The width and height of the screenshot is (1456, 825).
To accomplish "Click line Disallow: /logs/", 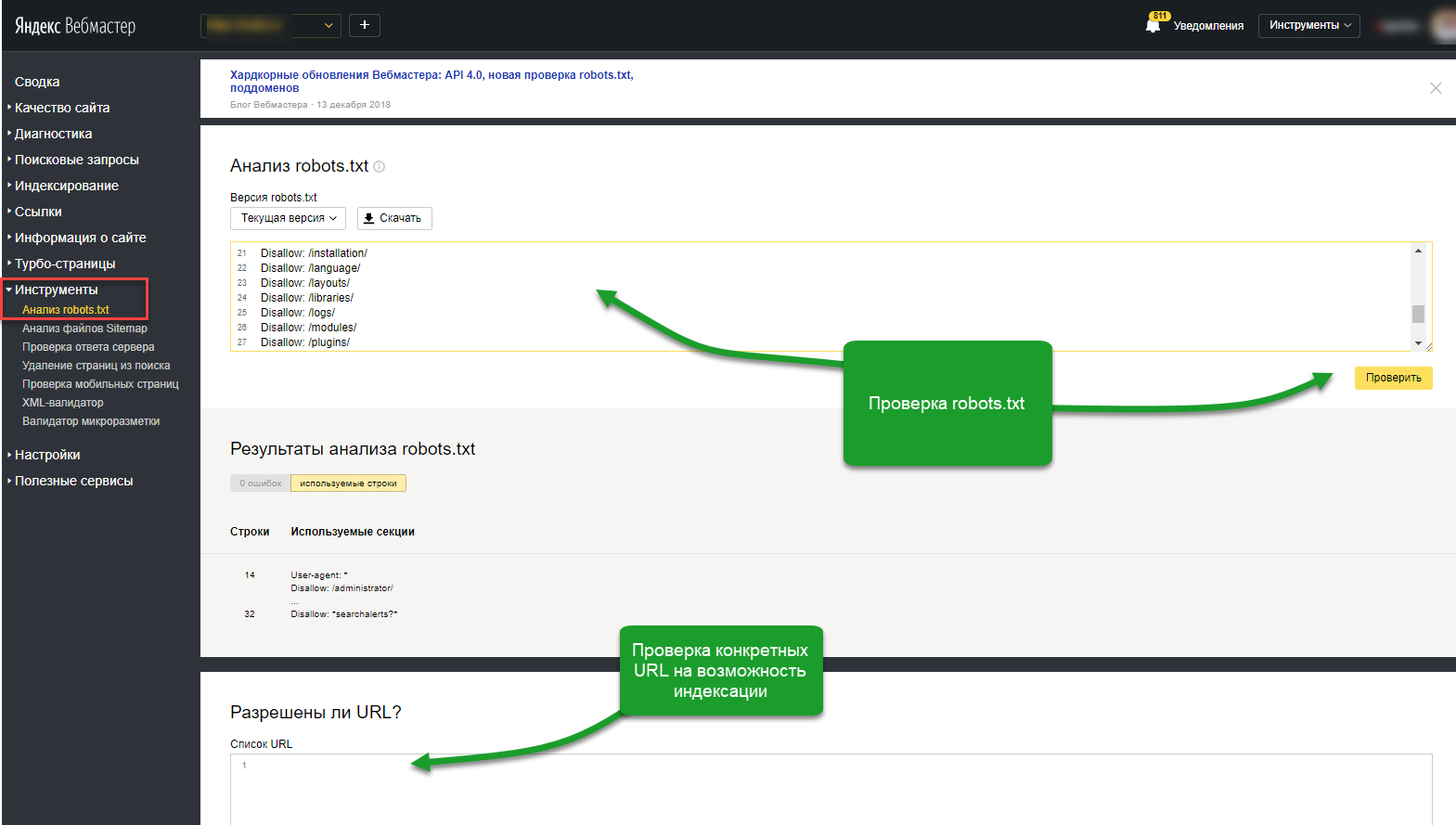I will pyautogui.click(x=298, y=313).
